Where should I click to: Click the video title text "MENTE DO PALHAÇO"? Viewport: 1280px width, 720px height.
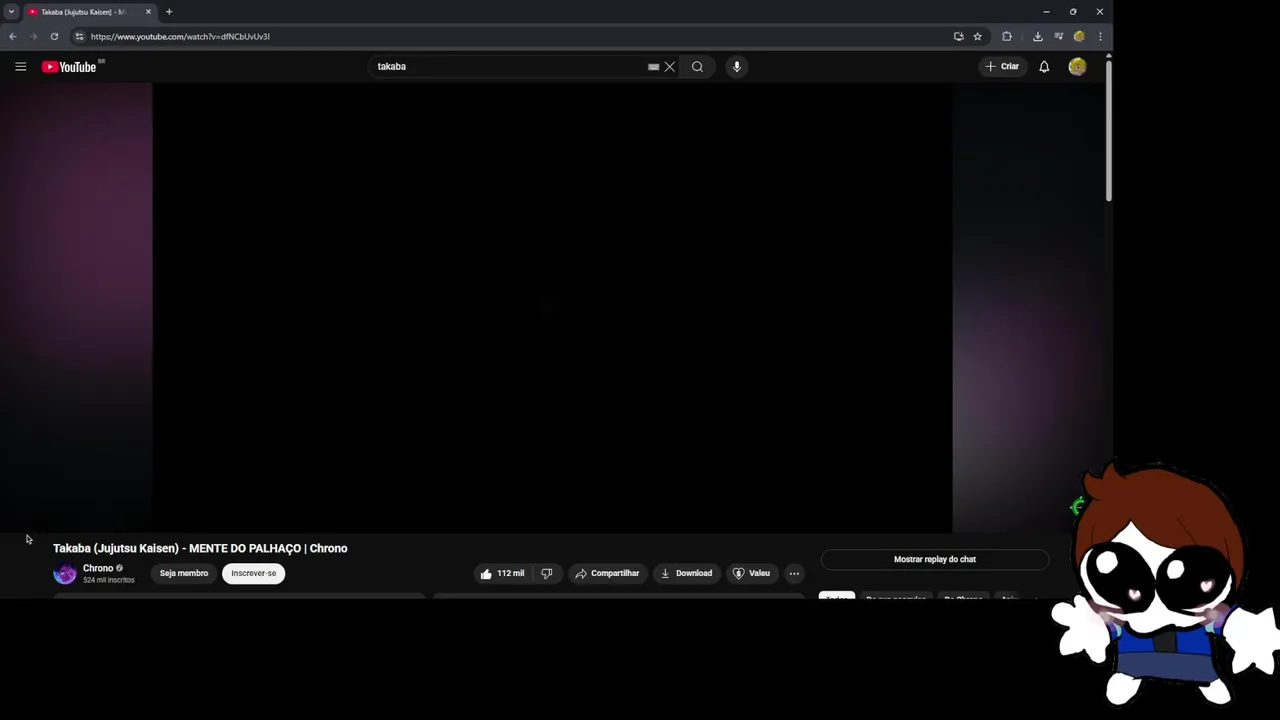click(x=245, y=548)
